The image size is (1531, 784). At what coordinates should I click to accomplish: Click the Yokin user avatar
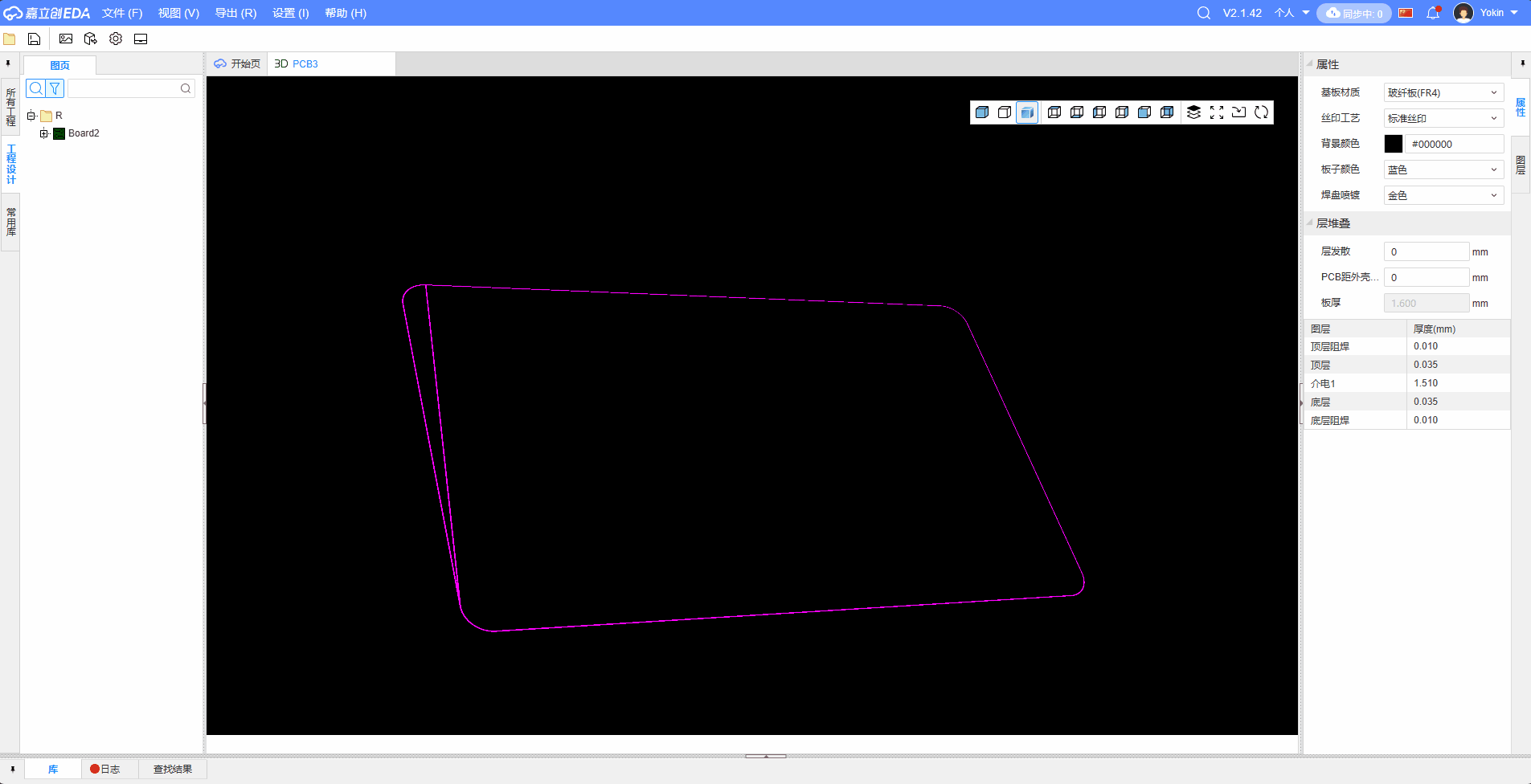click(1463, 13)
